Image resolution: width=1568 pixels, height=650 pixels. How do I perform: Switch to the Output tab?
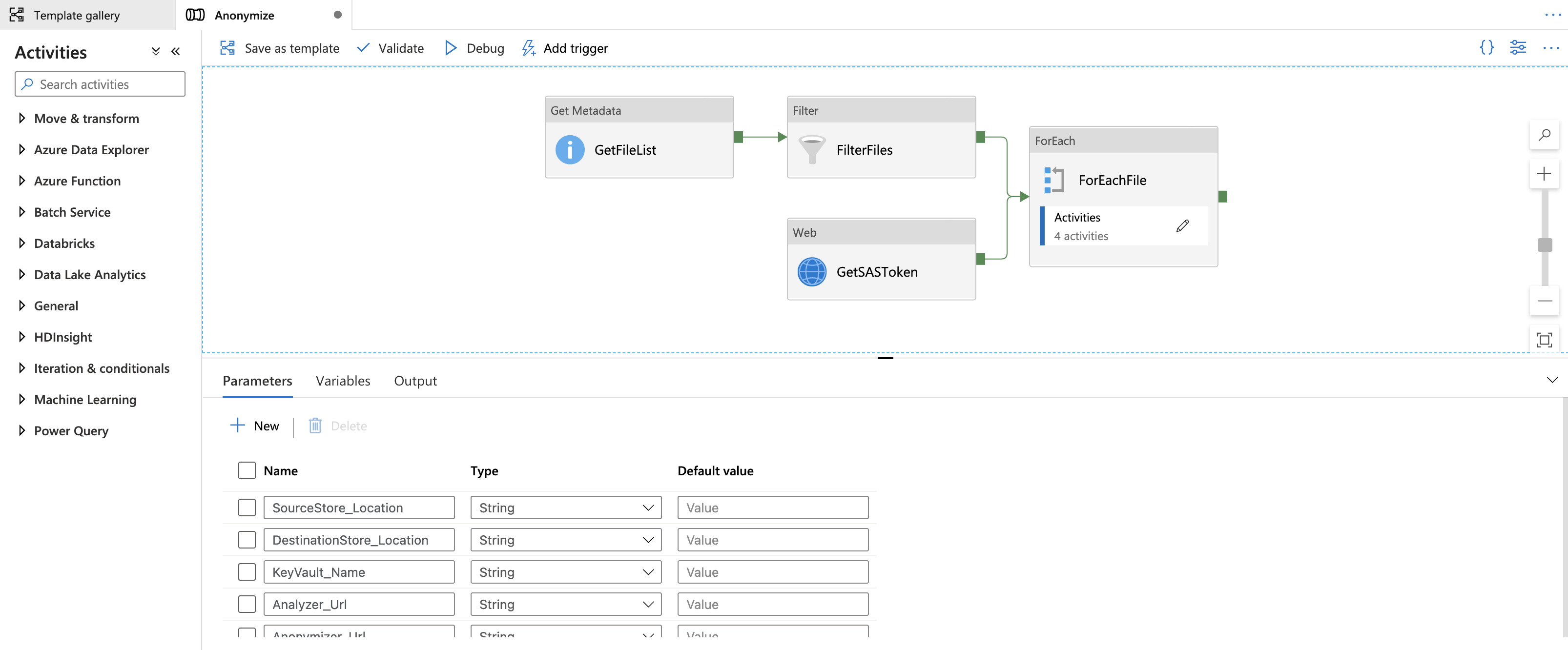(x=415, y=381)
